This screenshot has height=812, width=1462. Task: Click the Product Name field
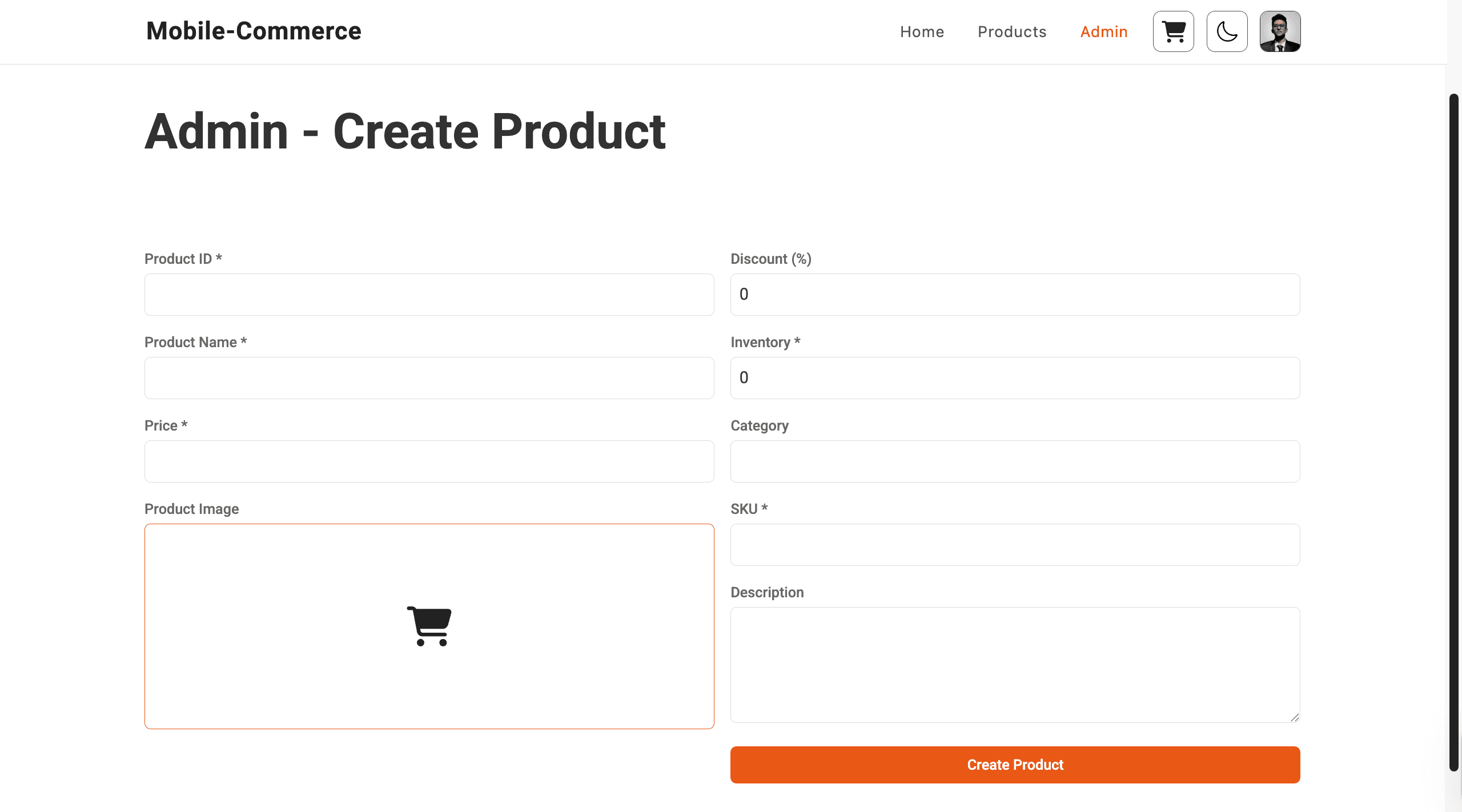429,377
